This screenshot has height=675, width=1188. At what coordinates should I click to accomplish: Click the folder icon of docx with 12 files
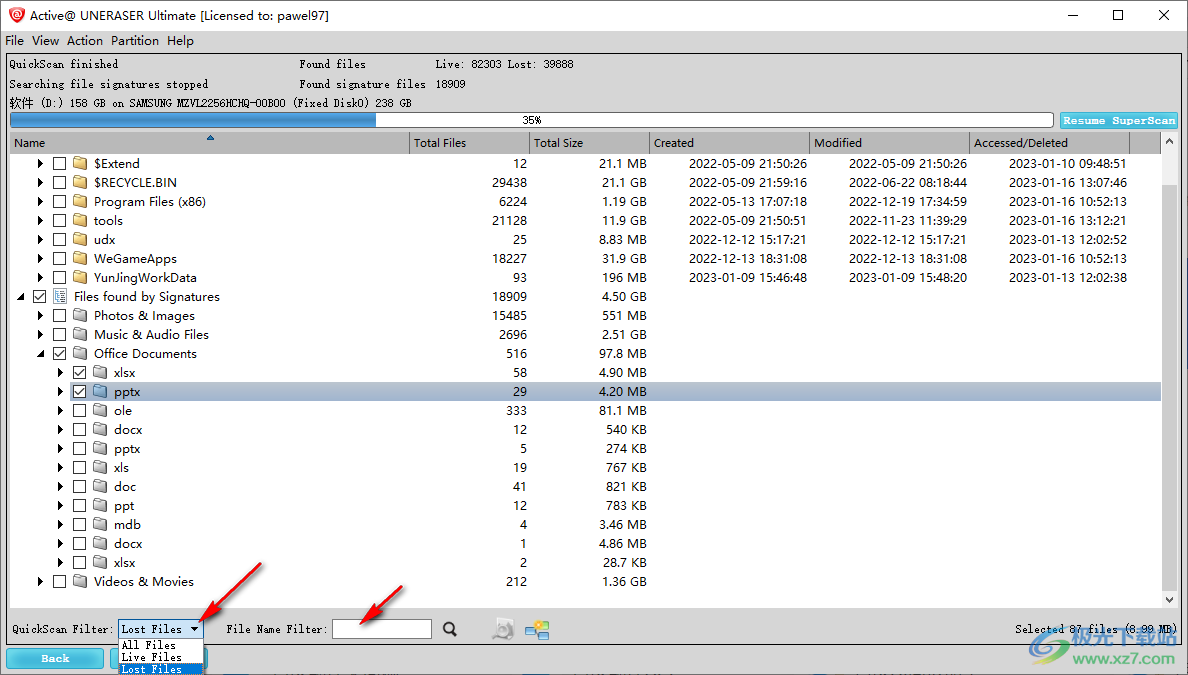click(x=101, y=429)
